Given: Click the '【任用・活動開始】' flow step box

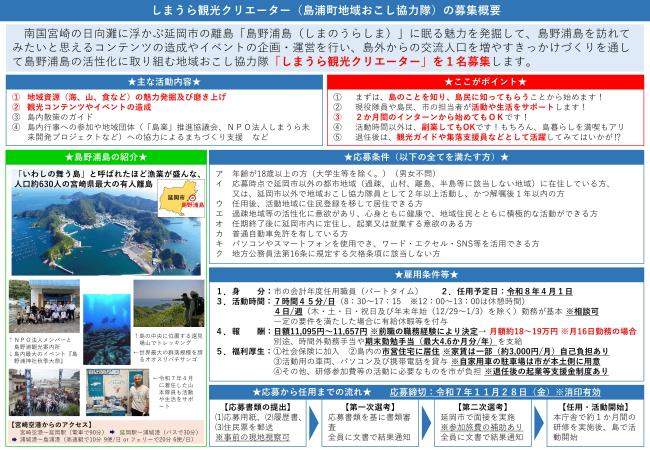Looking at the screenshot, I should pos(595,423).
